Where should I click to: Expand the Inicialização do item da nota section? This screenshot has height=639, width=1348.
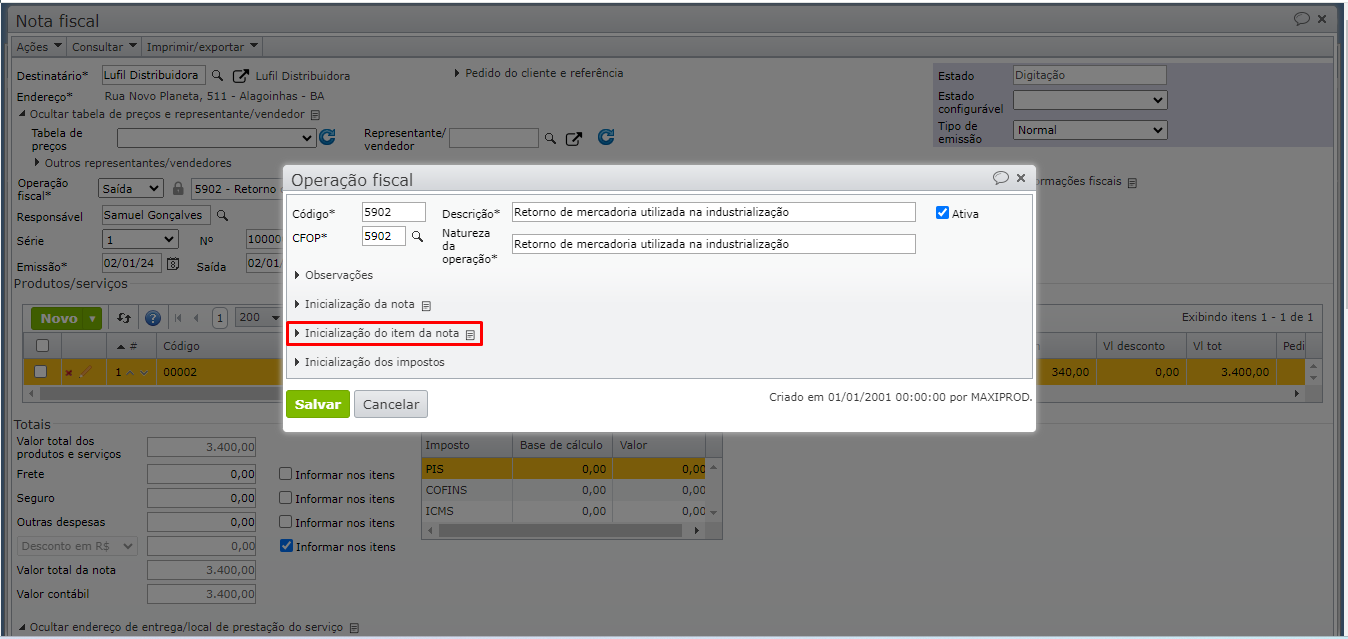click(x=381, y=333)
